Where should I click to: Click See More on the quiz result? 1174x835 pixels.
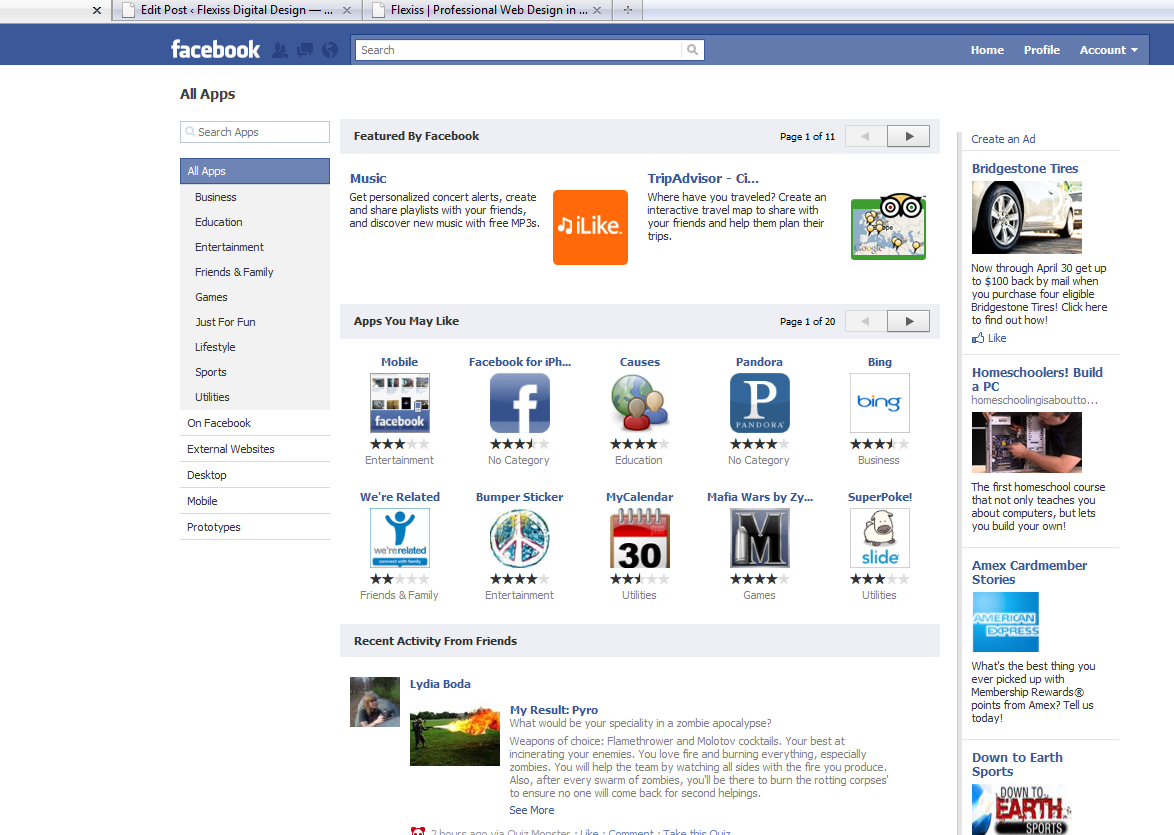click(532, 810)
